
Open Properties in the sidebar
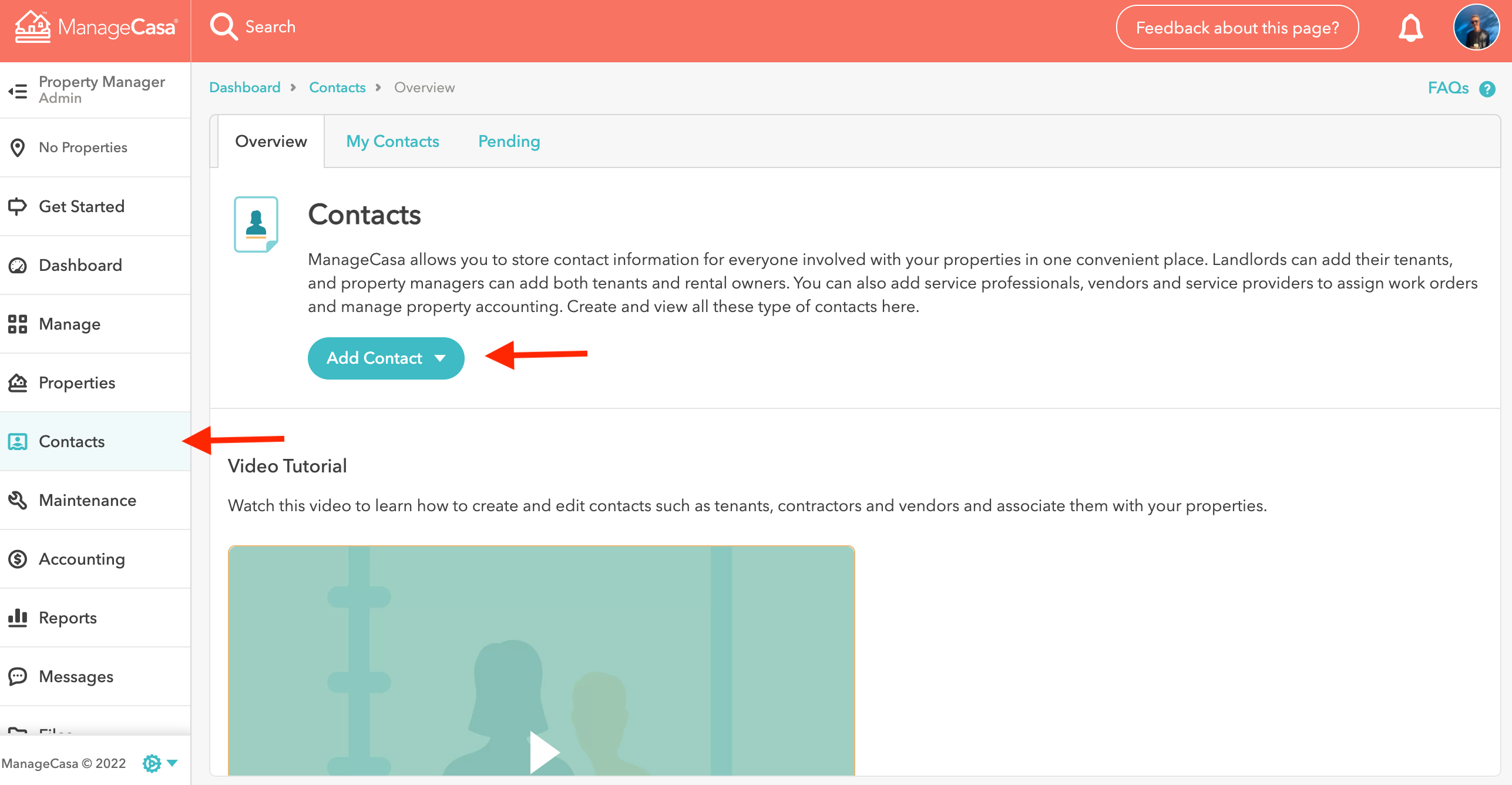[95, 383]
